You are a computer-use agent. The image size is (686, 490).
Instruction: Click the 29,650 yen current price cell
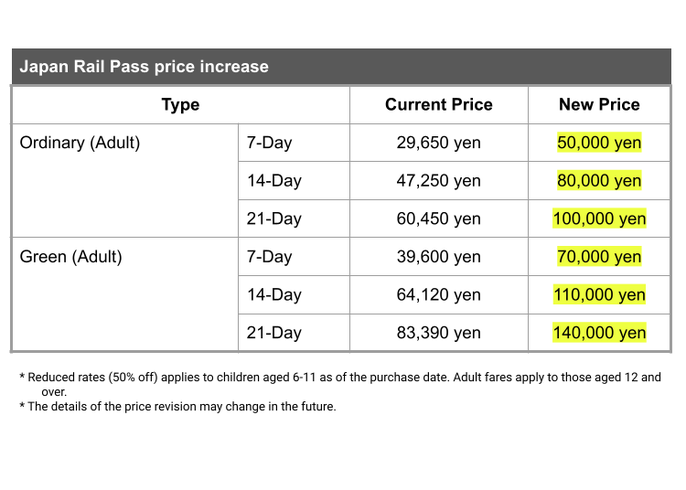pos(439,143)
